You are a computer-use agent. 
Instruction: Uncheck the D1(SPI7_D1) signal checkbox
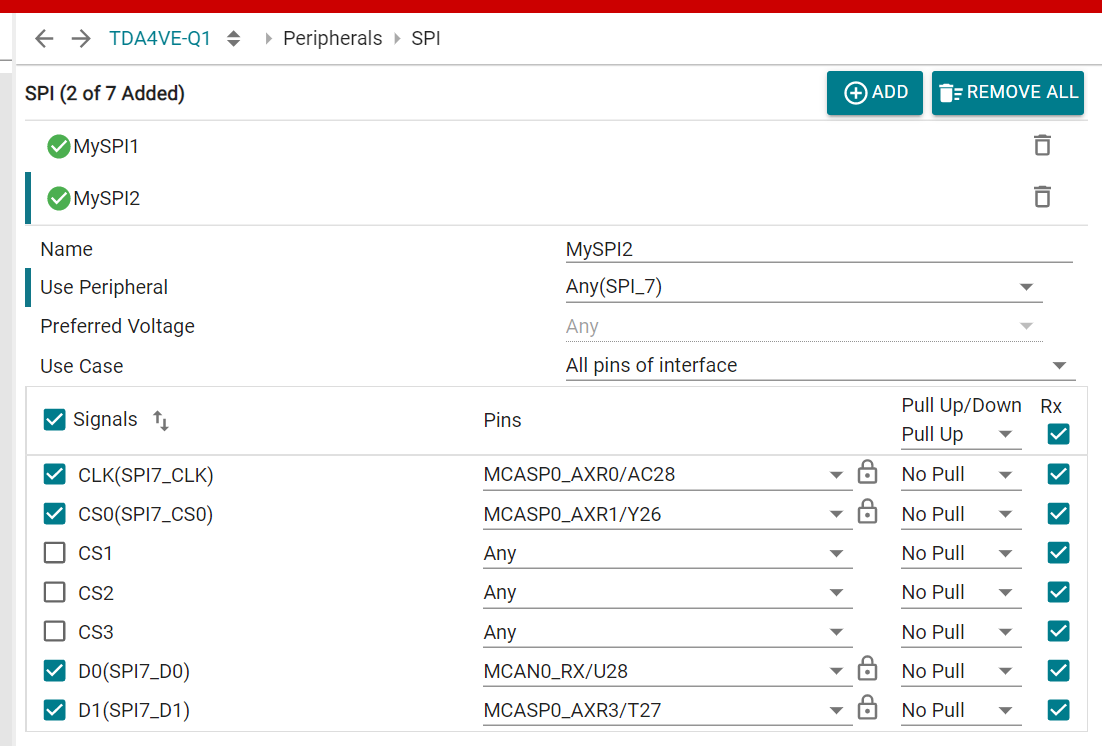(54, 710)
